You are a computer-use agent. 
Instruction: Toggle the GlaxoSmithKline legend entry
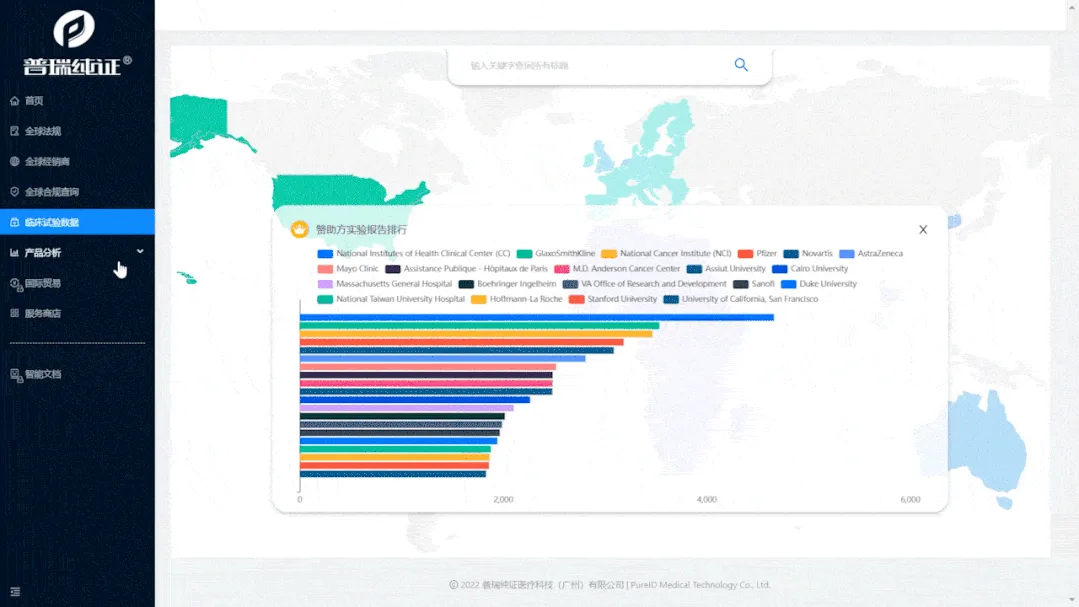click(556, 253)
